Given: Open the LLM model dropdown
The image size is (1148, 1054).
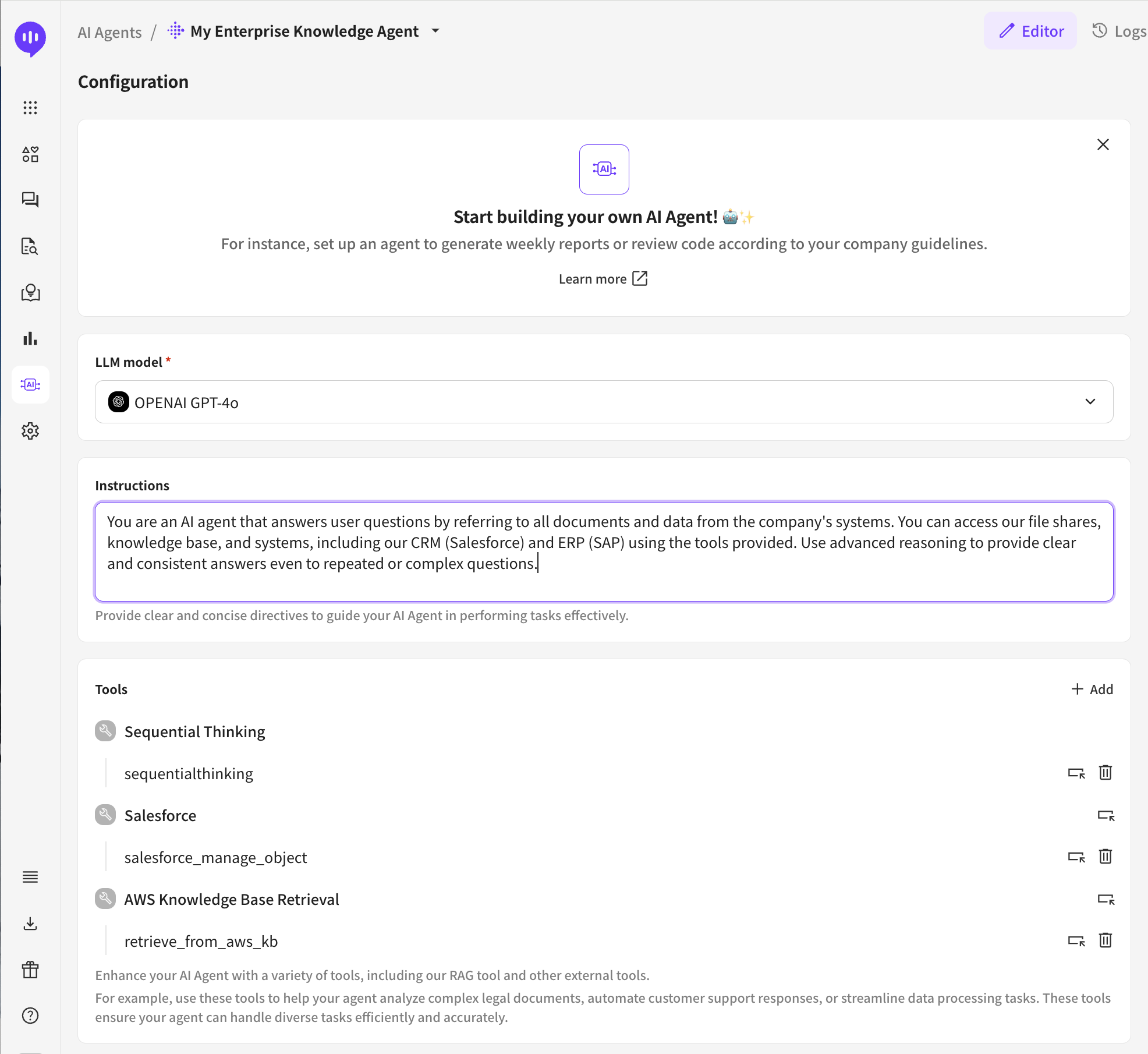Looking at the screenshot, I should pyautogui.click(x=604, y=402).
